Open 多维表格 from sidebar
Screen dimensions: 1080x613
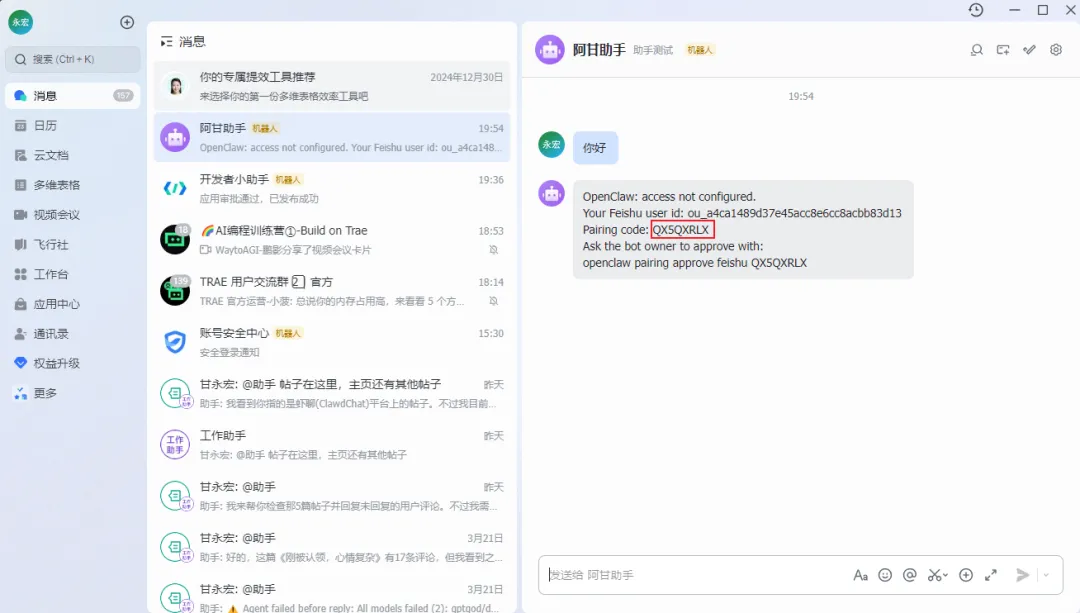(x=73, y=185)
